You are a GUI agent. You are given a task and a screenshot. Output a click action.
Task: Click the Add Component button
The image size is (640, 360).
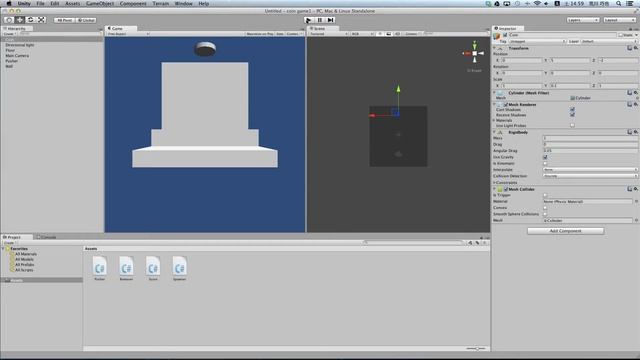565,231
